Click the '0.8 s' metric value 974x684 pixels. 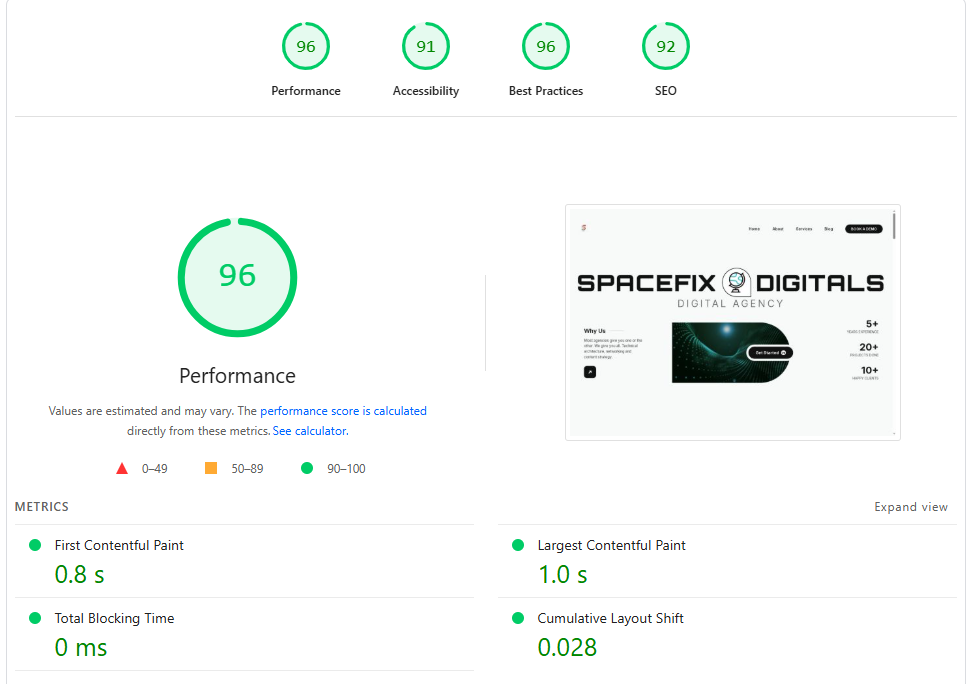80,575
